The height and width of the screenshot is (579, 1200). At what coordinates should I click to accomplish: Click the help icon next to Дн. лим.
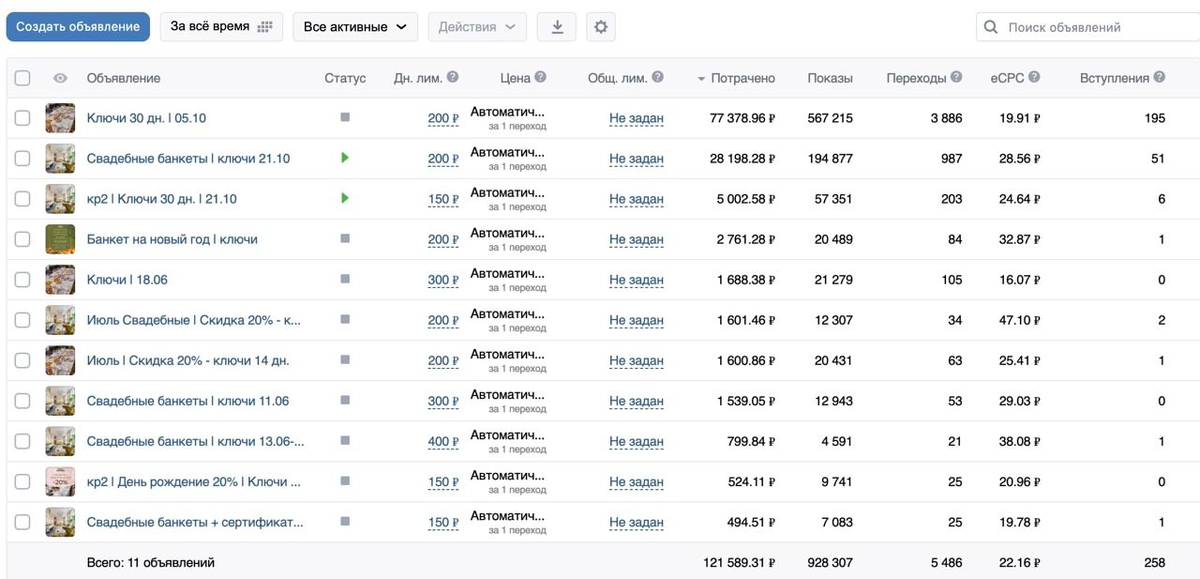(453, 77)
